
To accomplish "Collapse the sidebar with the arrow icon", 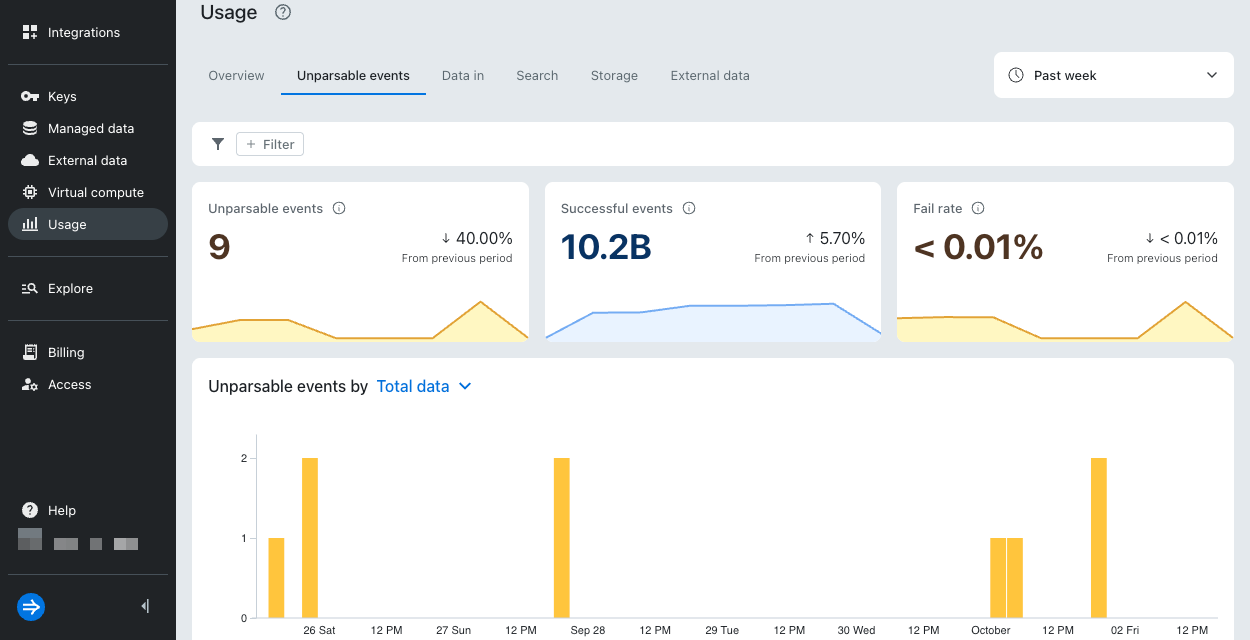I will coord(146,606).
